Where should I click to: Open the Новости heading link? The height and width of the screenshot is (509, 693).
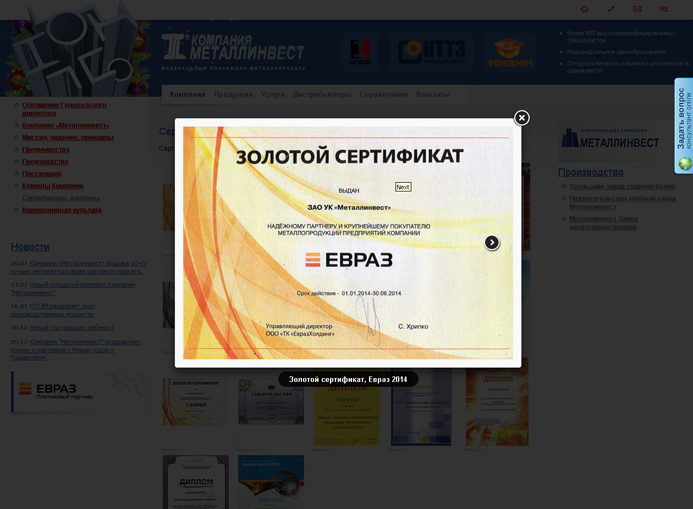click(x=30, y=247)
